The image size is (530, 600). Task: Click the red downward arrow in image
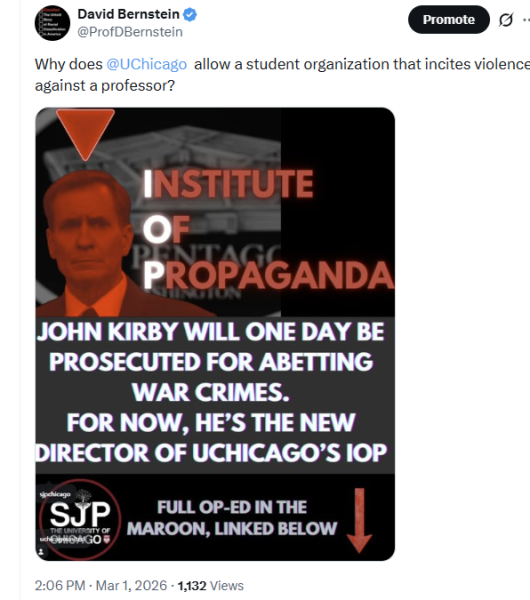click(359, 520)
